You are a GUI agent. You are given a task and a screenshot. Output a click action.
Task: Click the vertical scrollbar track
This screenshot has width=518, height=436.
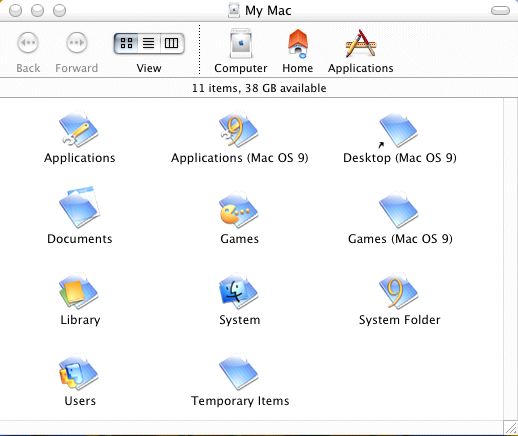click(x=510, y=259)
